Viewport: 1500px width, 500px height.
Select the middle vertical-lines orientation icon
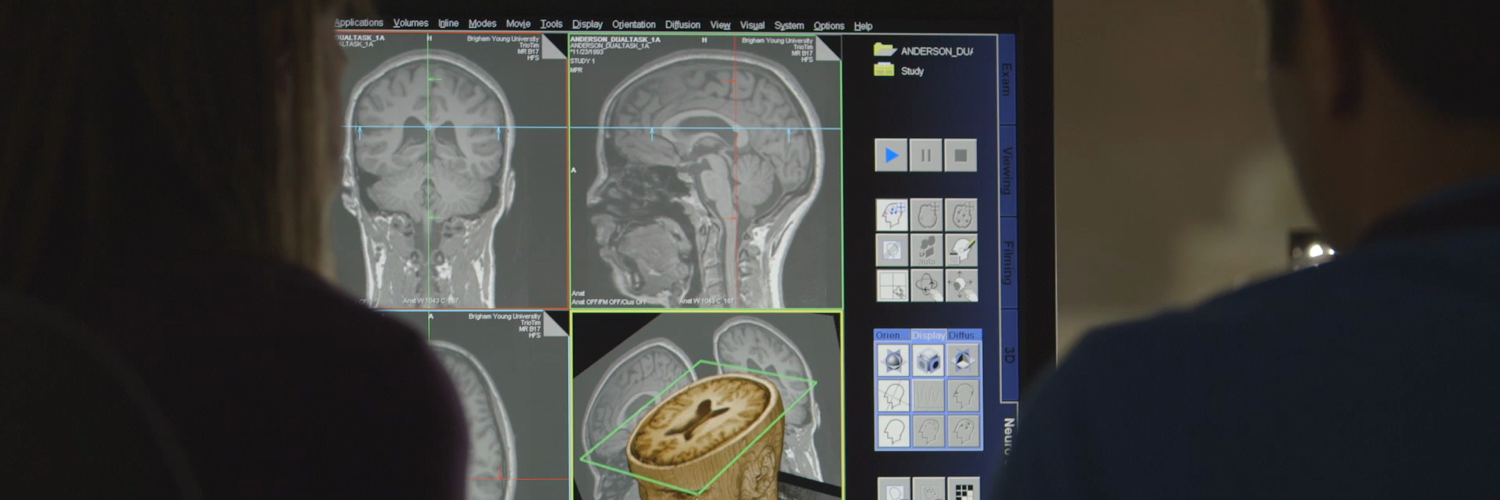(928, 396)
